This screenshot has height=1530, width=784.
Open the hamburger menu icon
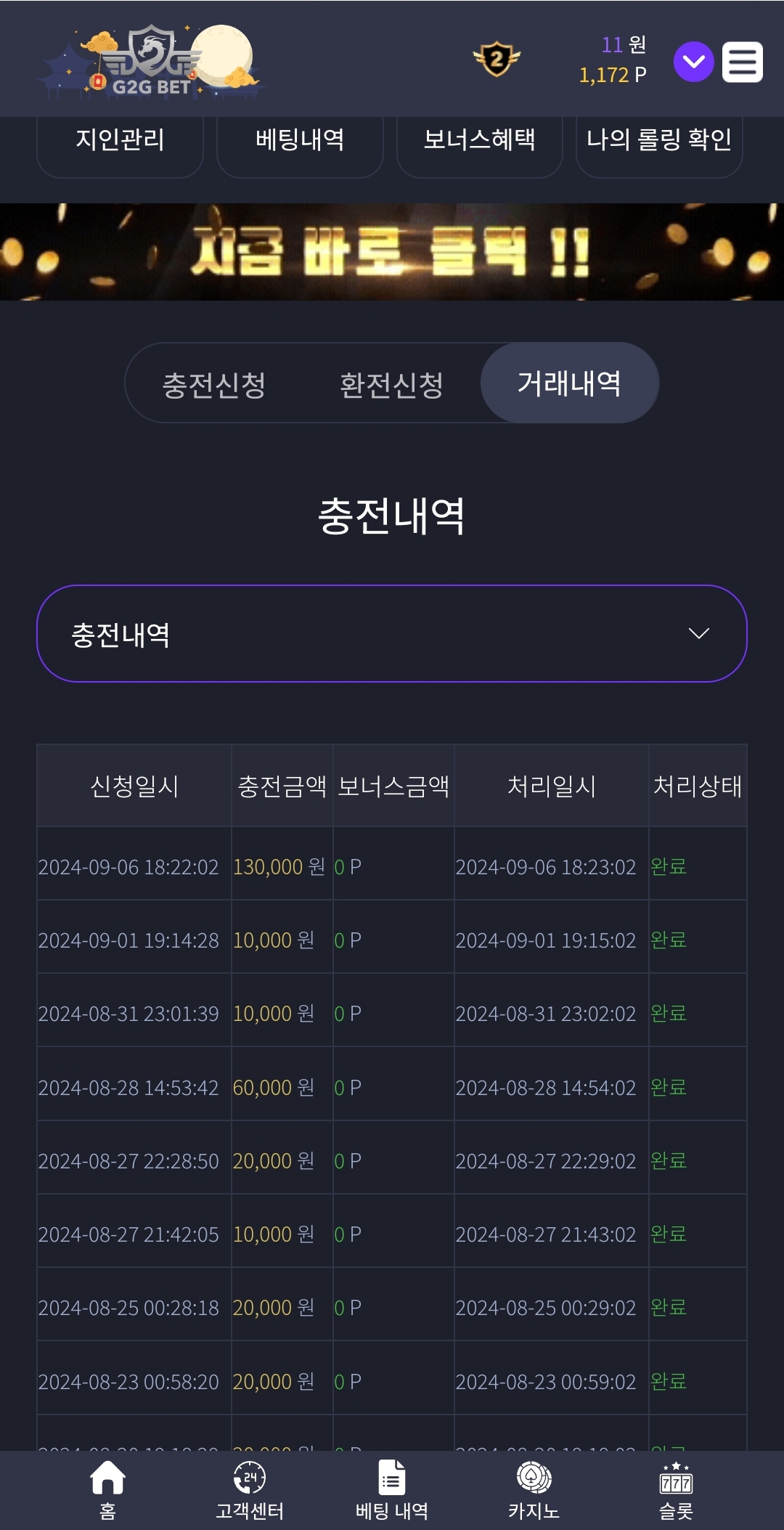[742, 62]
